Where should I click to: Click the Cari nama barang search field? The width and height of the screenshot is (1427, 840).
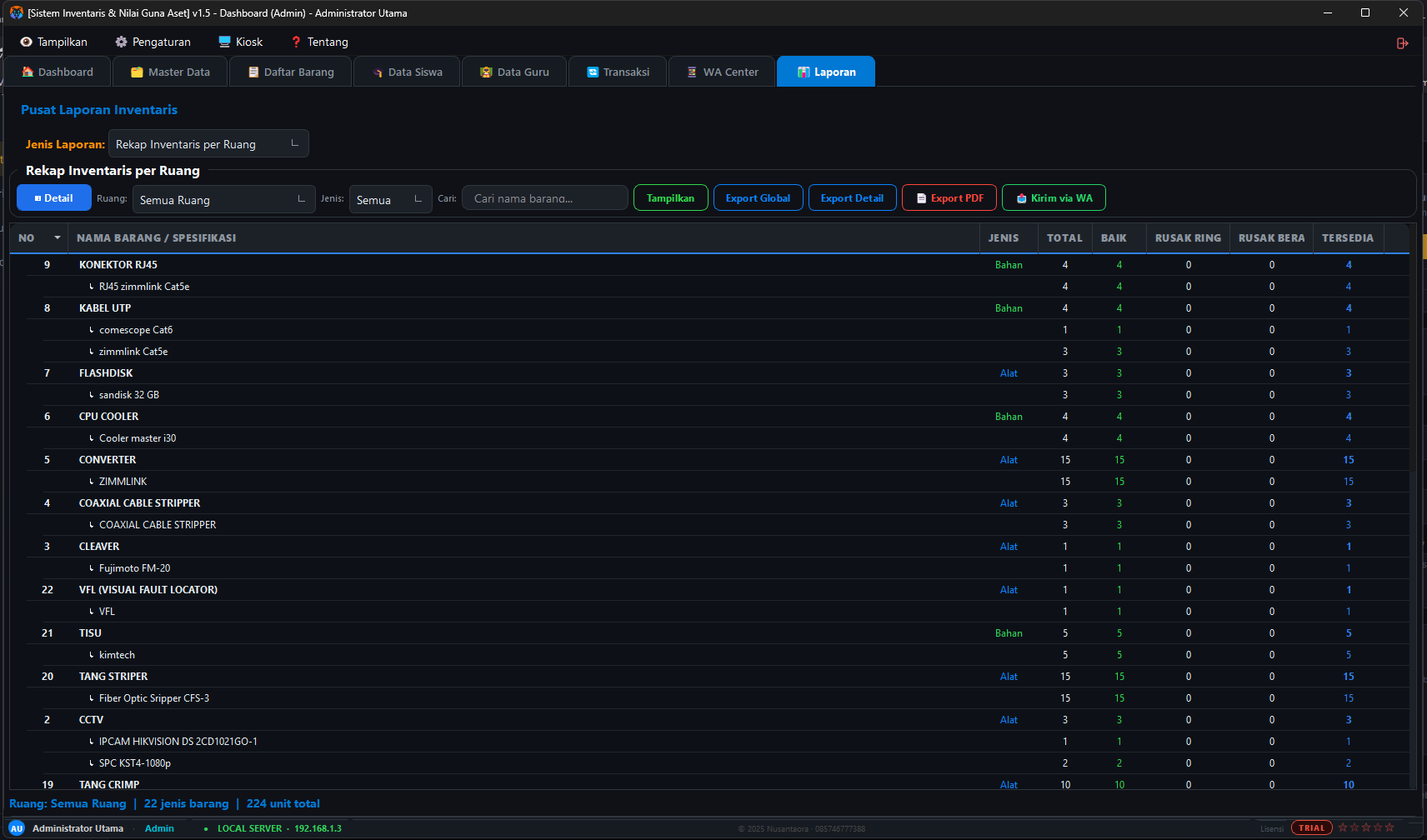click(x=545, y=198)
